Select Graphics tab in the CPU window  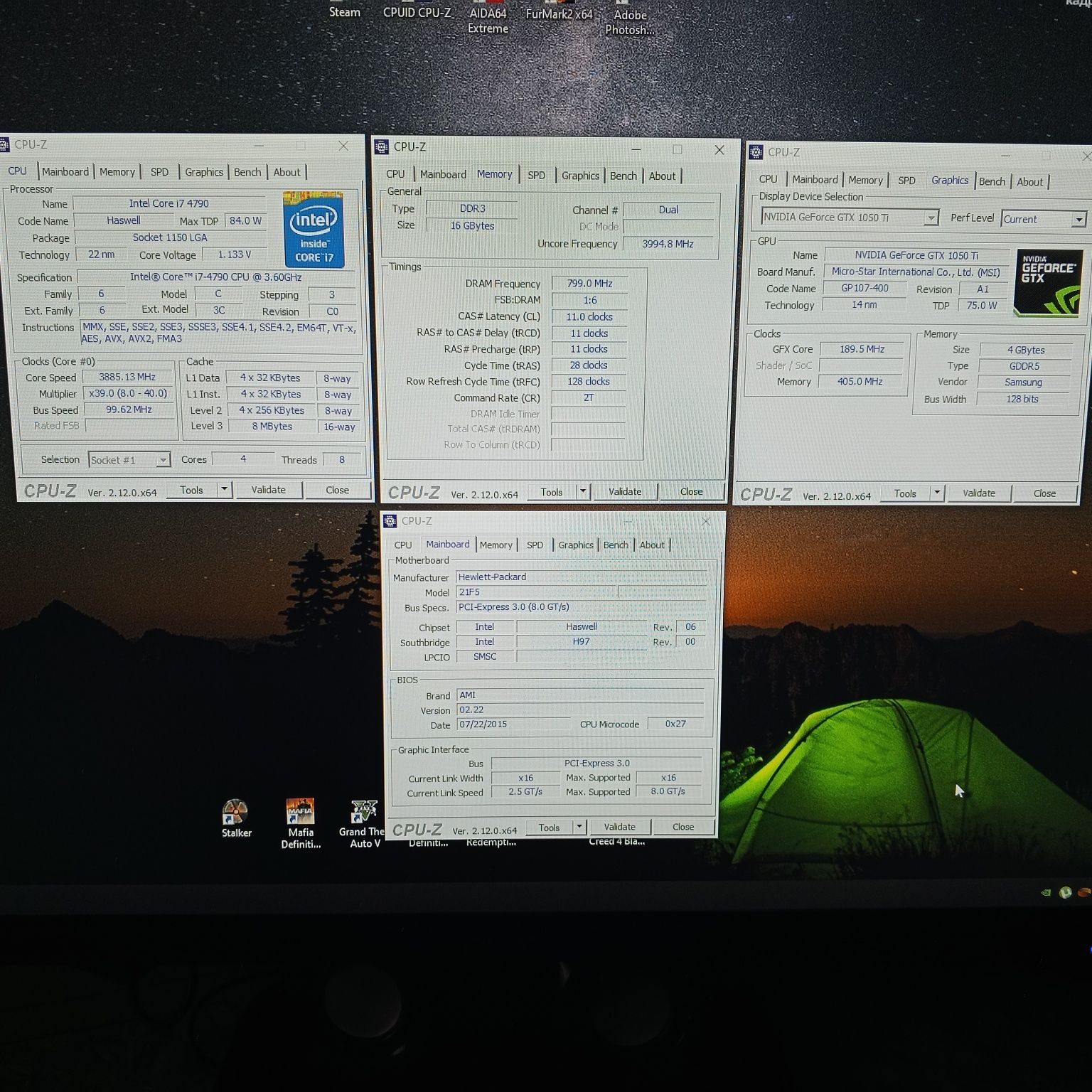tap(204, 172)
